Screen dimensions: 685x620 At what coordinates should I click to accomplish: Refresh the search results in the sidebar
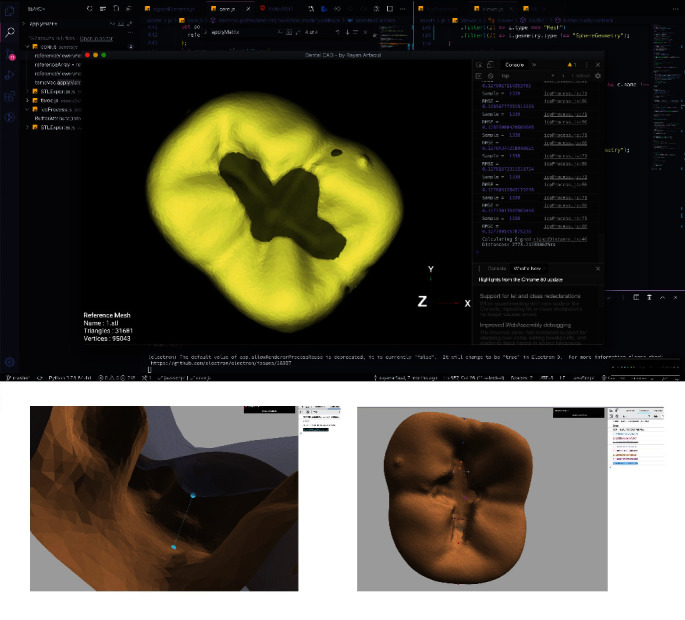click(x=89, y=9)
